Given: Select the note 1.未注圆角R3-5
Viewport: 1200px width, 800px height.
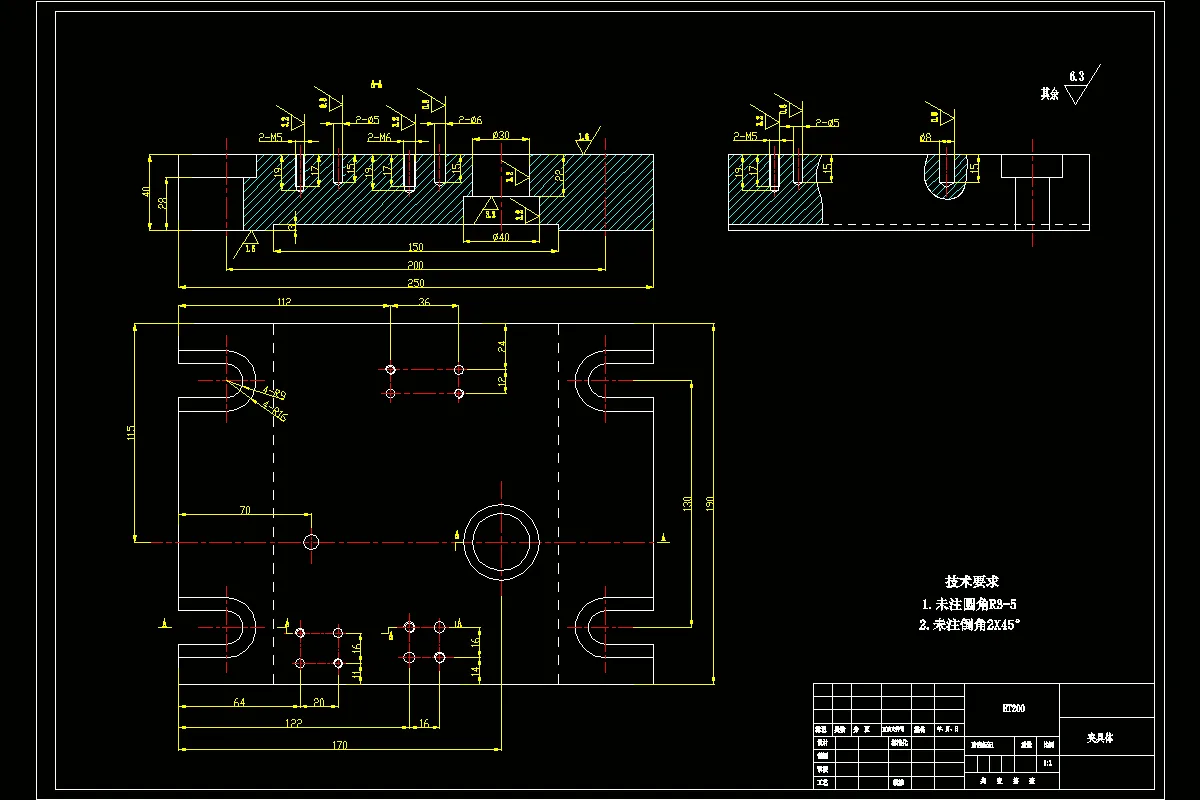Looking at the screenshot, I should click(970, 604).
